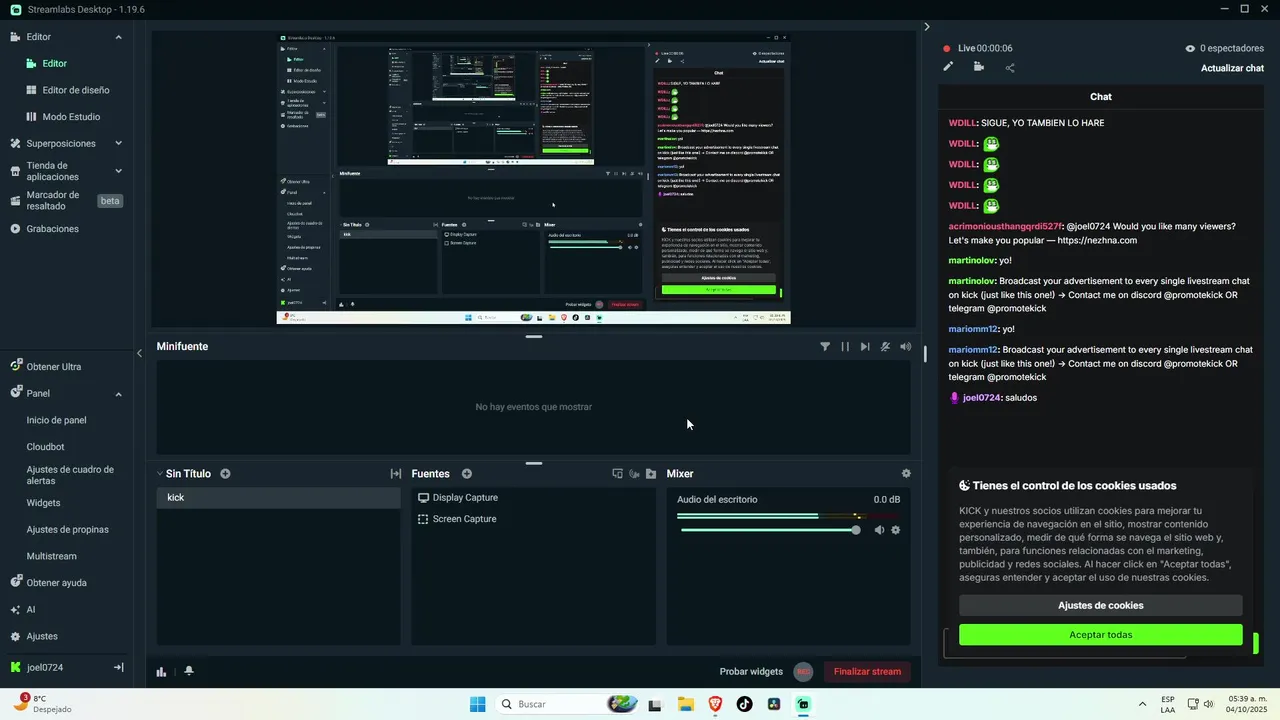The height and width of the screenshot is (720, 1280).
Task: Click Actualizar chat
Action: coord(1232,68)
